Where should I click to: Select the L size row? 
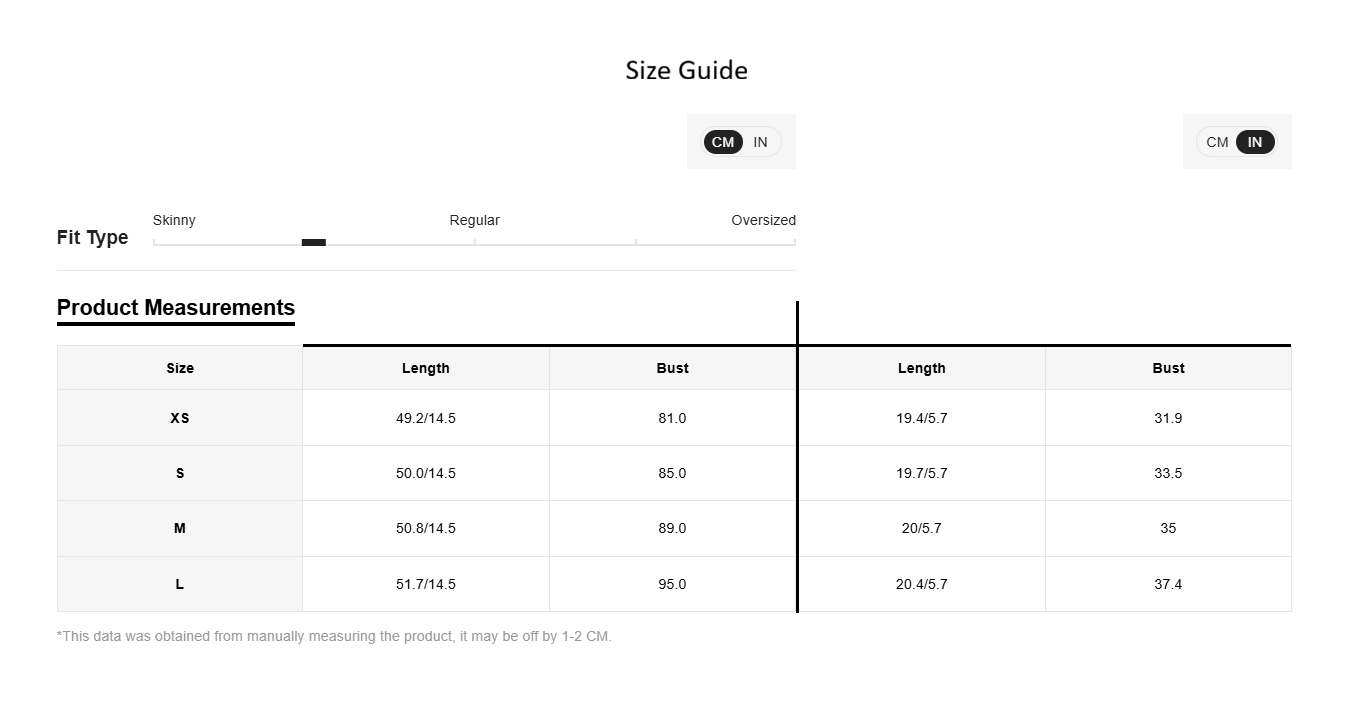pyautogui.click(x=674, y=584)
